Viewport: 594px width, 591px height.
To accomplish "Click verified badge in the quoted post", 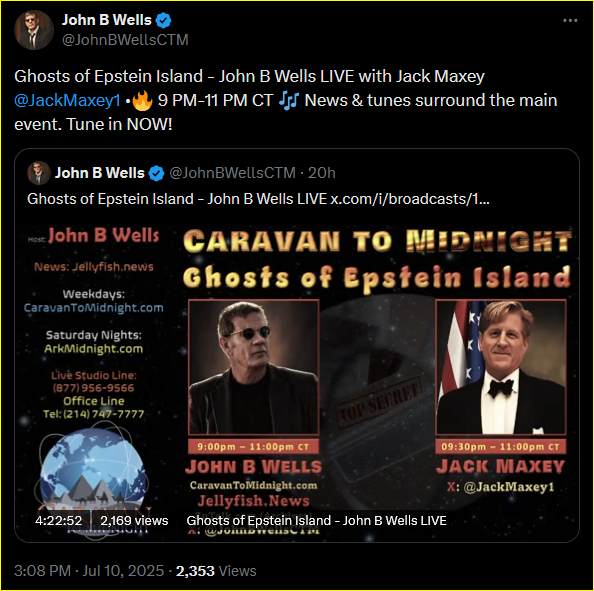I will [156, 173].
